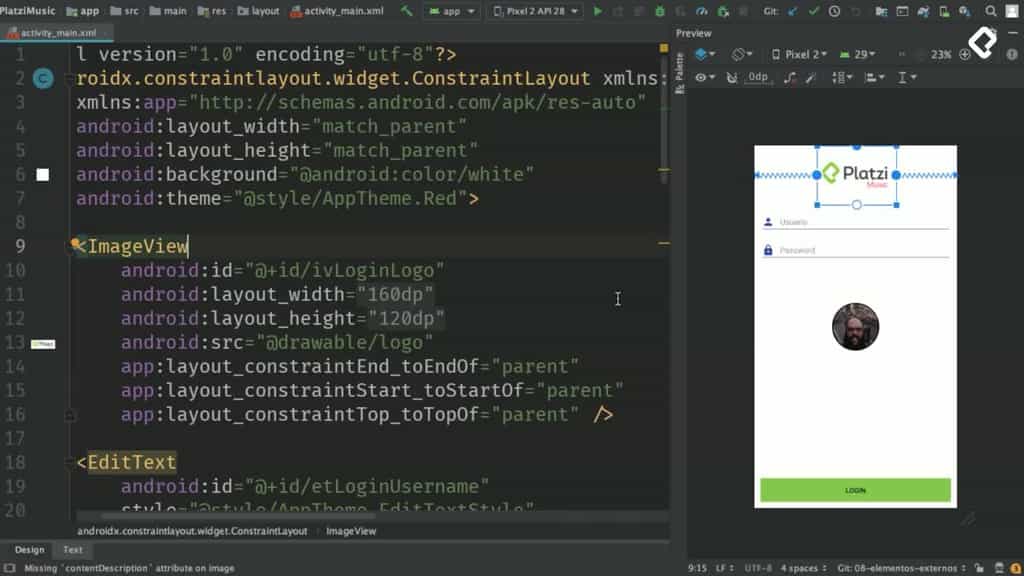Switch to the Design tab
This screenshot has width=1024, height=576.
coord(28,549)
